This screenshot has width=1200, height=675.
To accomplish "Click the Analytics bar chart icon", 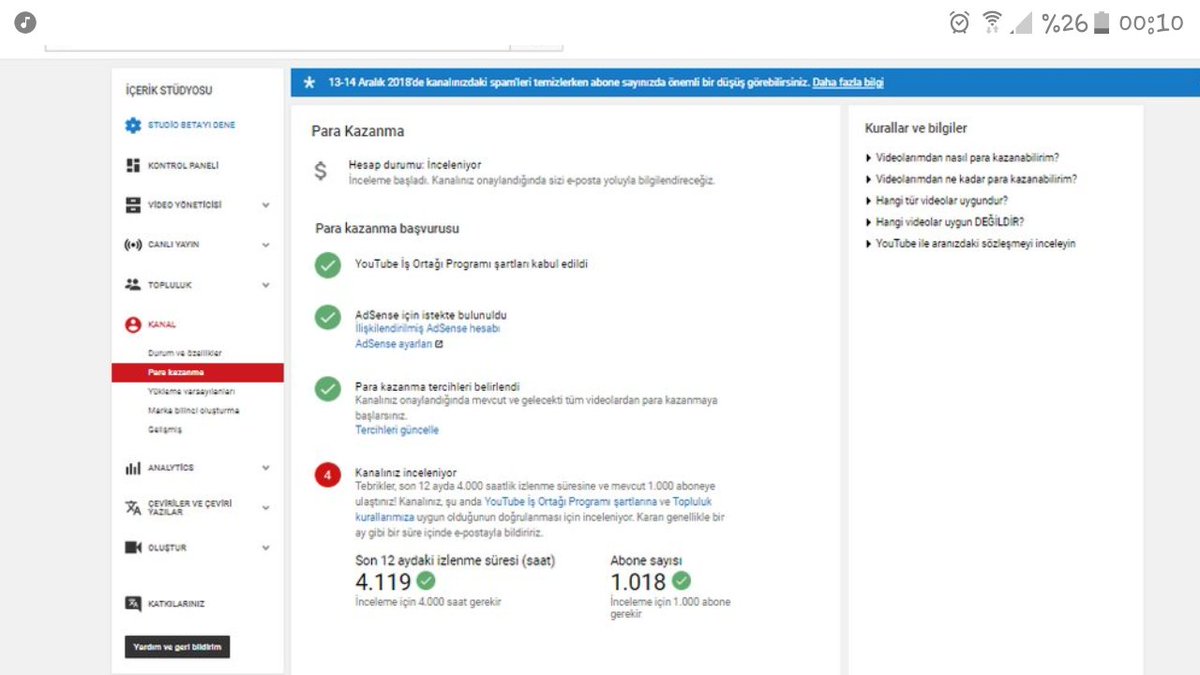I will tap(133, 468).
